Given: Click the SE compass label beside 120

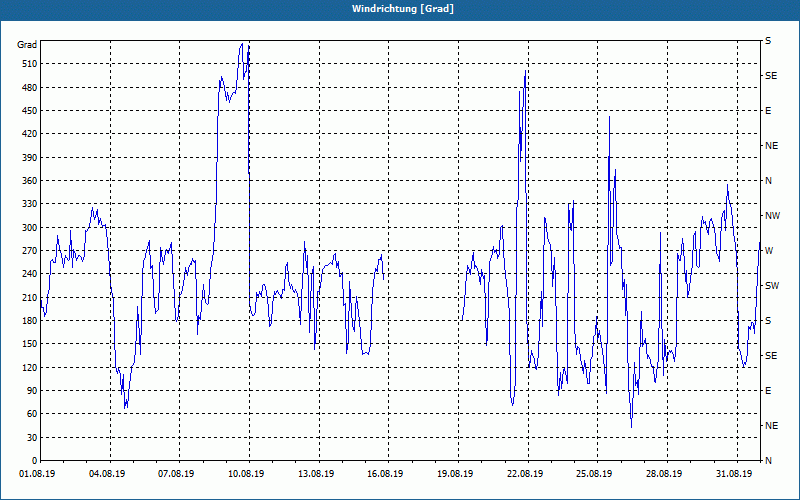Looking at the screenshot, I should 771,356.
